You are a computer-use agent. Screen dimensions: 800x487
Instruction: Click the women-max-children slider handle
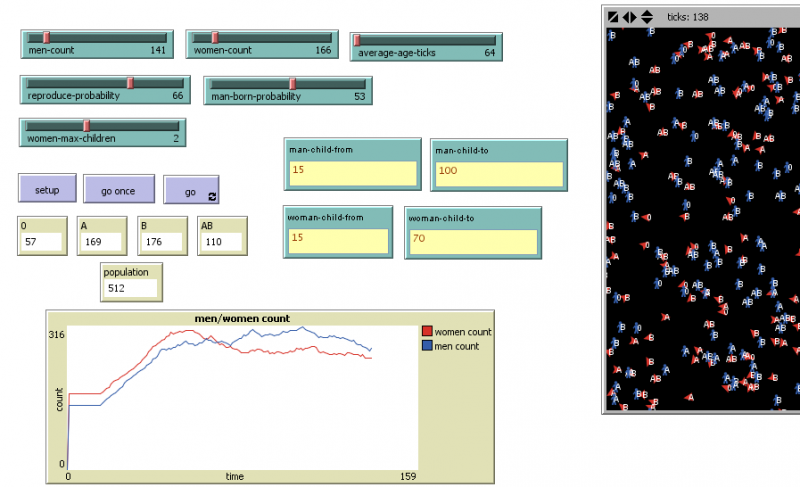(x=86, y=125)
